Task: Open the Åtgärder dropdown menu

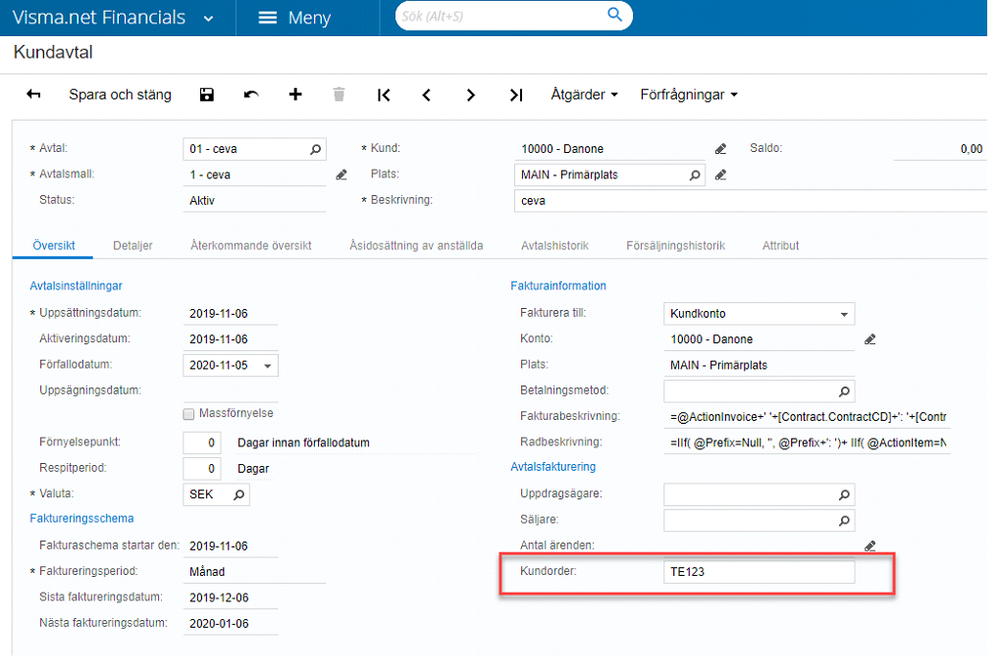Action: tap(584, 94)
